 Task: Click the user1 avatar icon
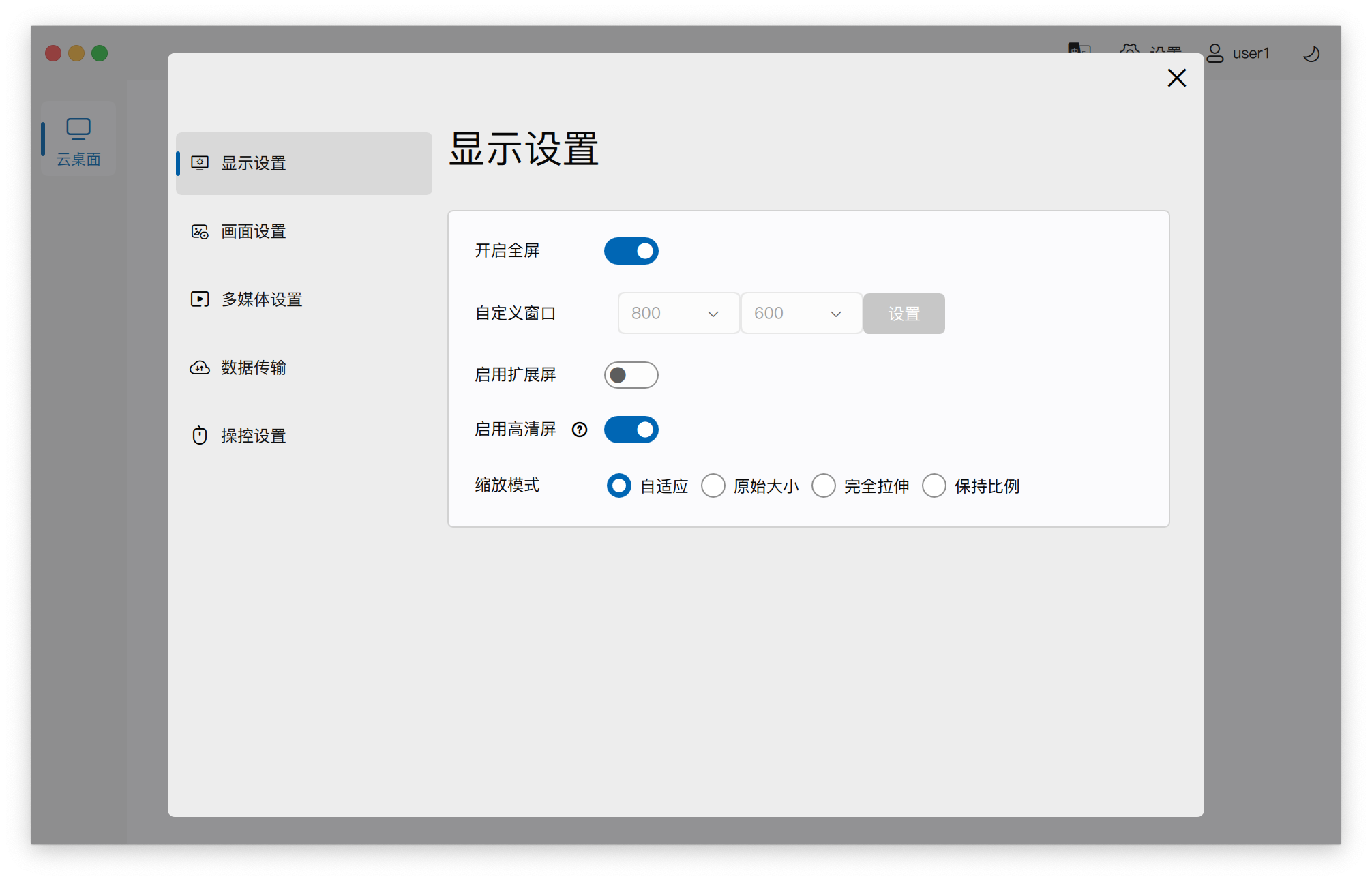tap(1215, 53)
